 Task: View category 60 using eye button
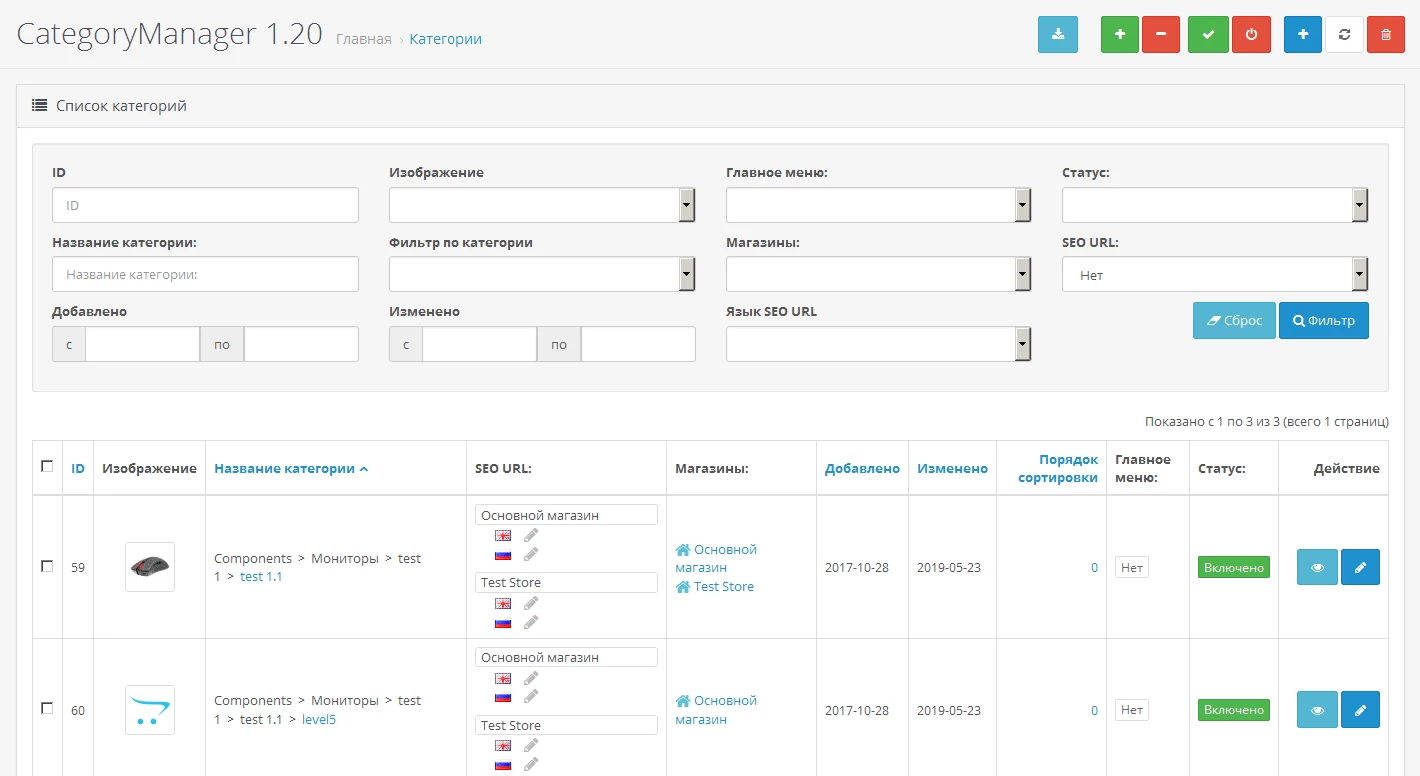click(1317, 710)
